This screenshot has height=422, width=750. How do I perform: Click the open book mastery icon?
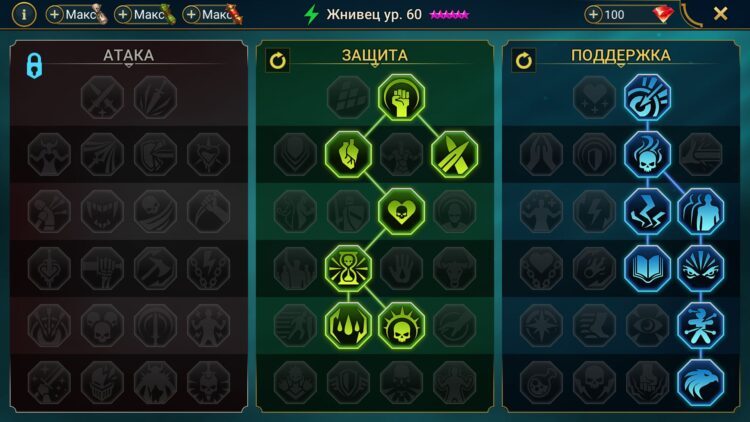(x=647, y=268)
